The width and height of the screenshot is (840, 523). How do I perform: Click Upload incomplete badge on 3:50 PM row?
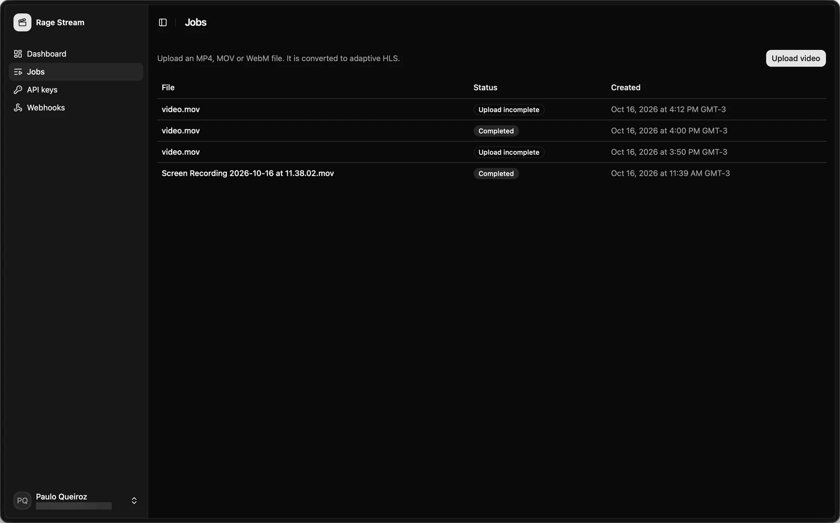pos(509,152)
